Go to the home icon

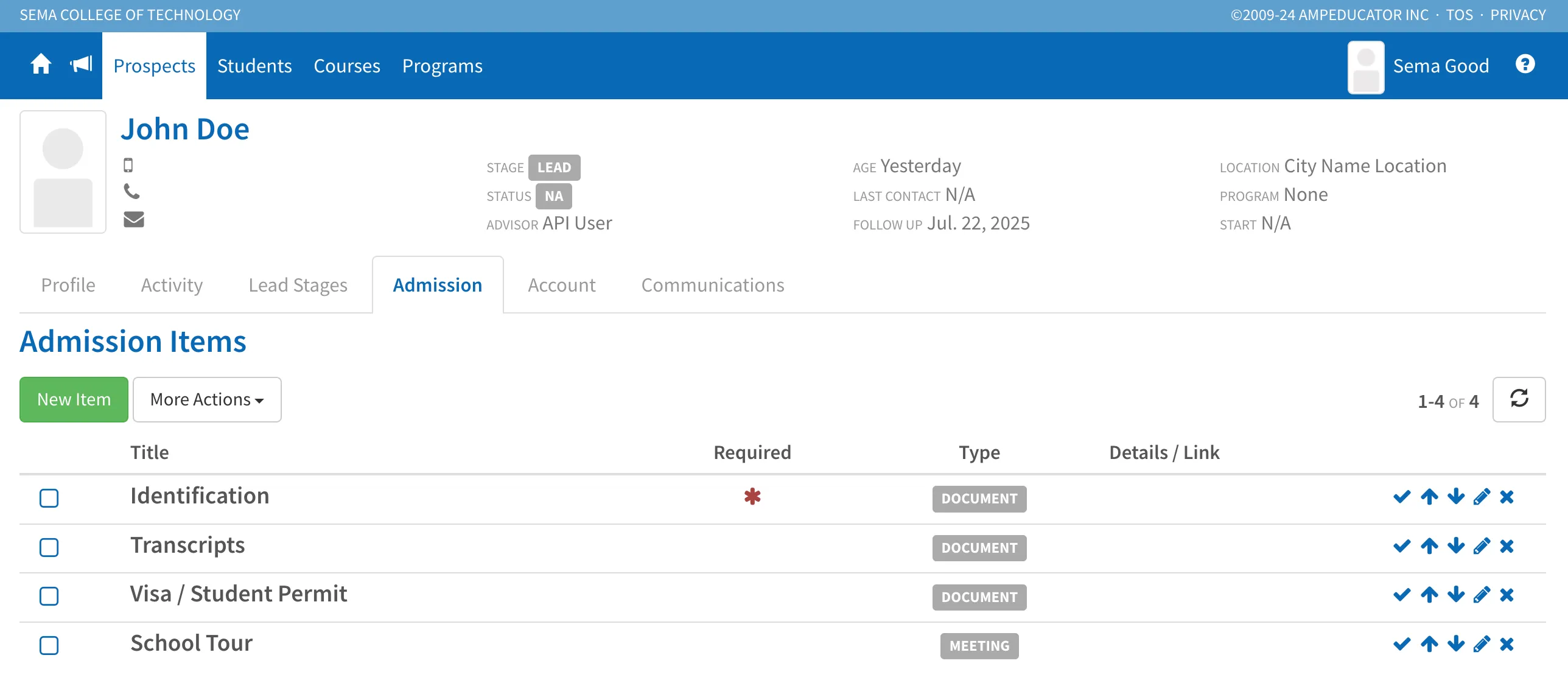41,64
